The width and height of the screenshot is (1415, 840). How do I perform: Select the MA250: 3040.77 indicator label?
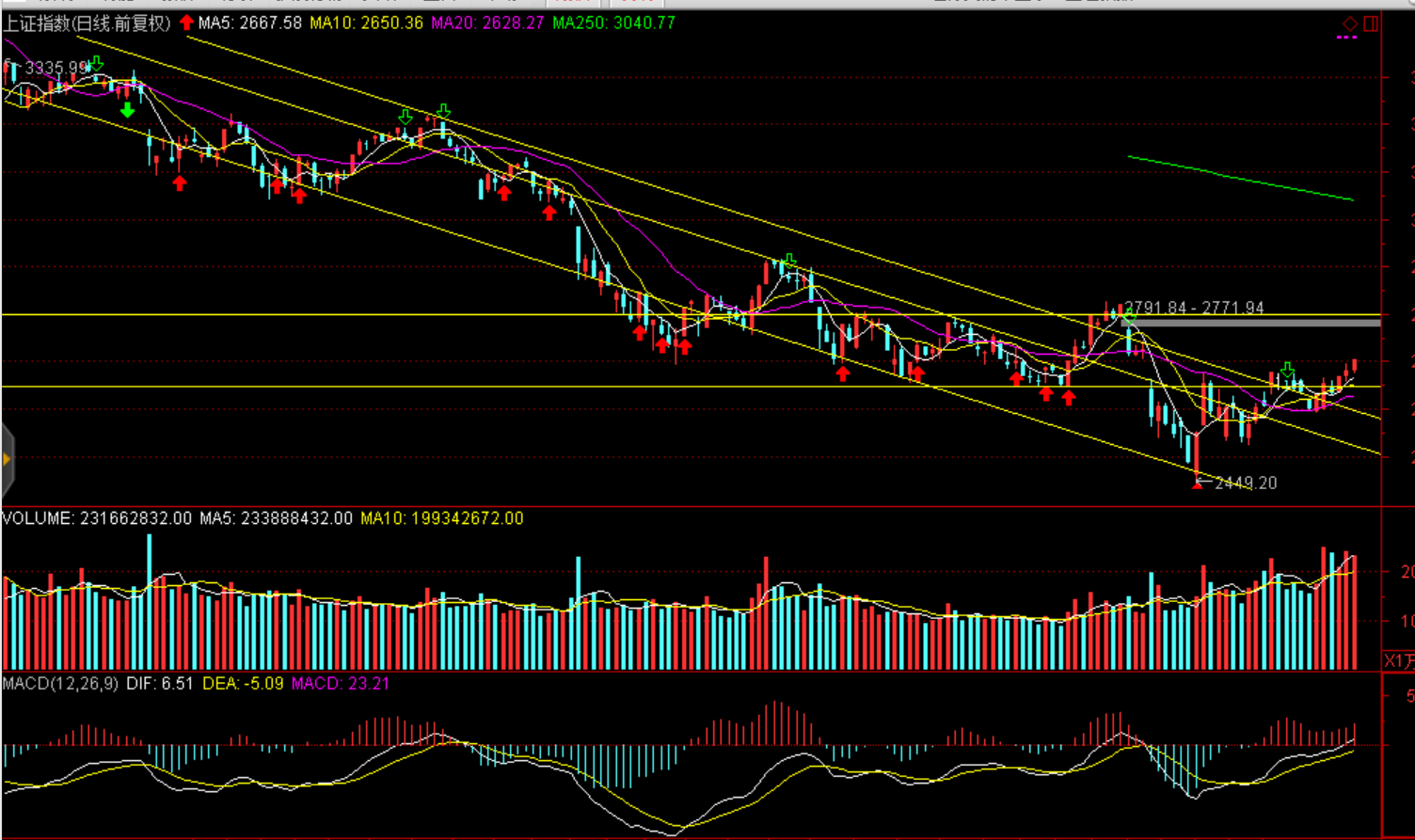(x=613, y=23)
